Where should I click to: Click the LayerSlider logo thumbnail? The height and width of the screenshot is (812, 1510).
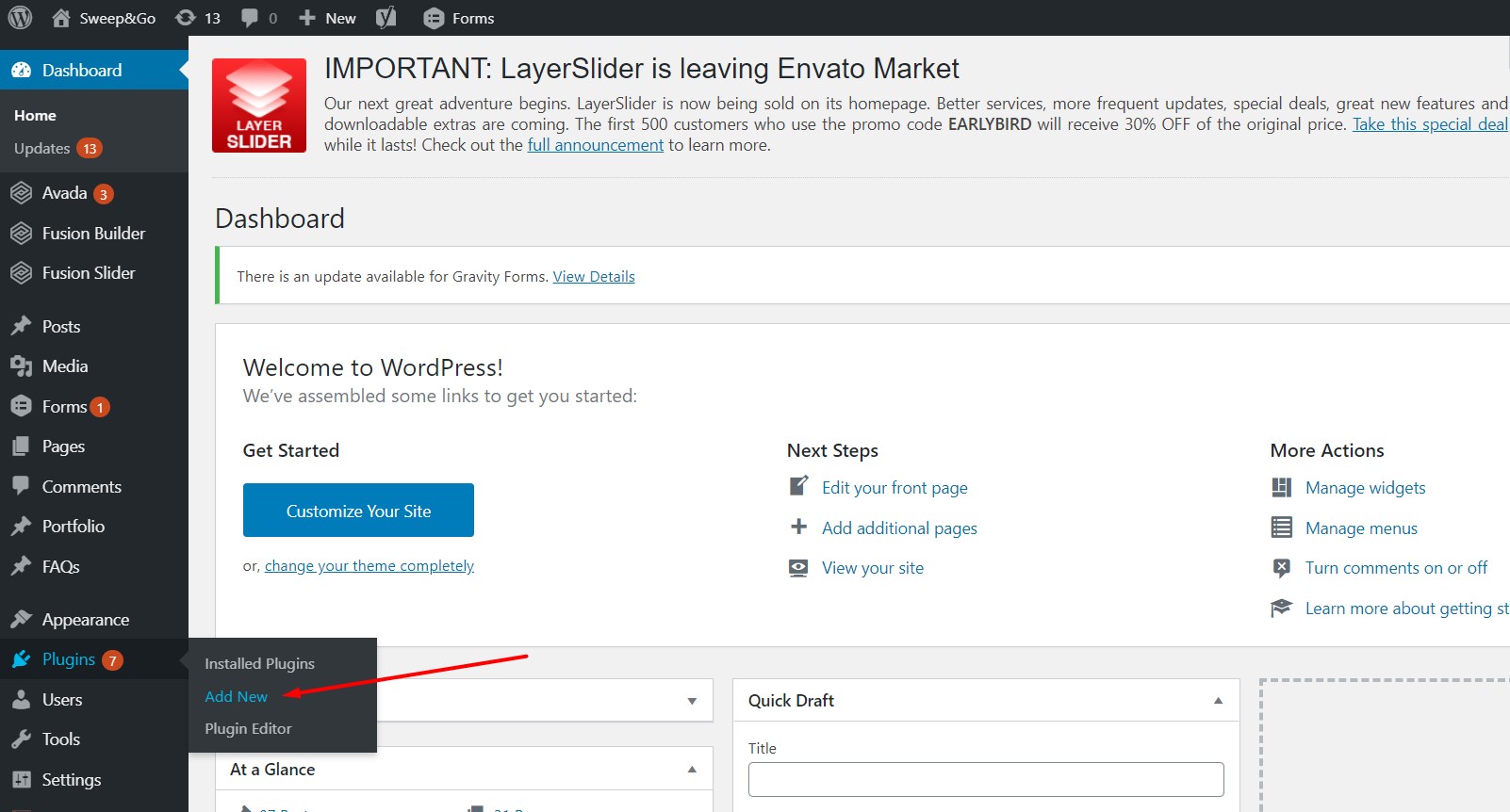pos(259,106)
